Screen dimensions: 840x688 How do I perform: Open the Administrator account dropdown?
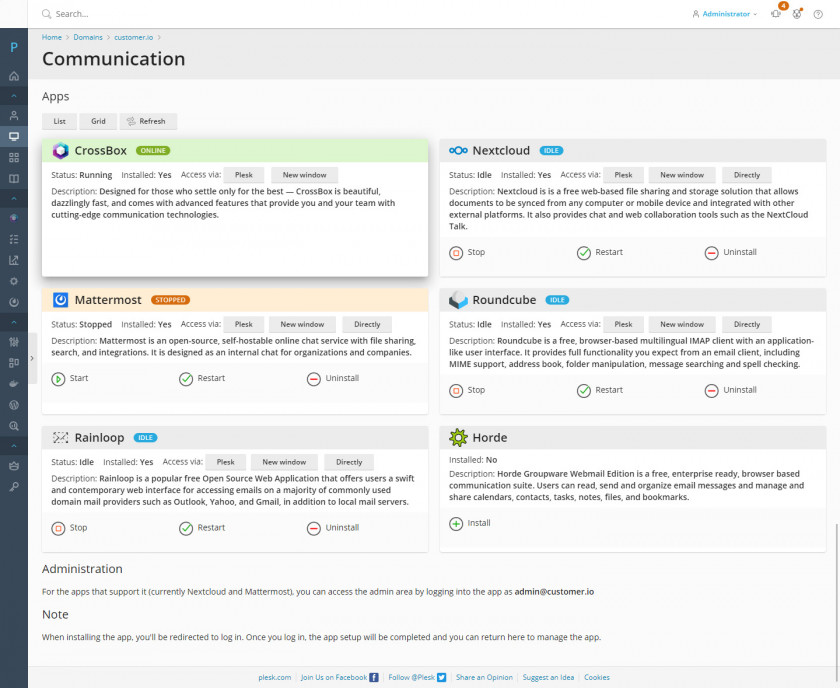point(725,14)
